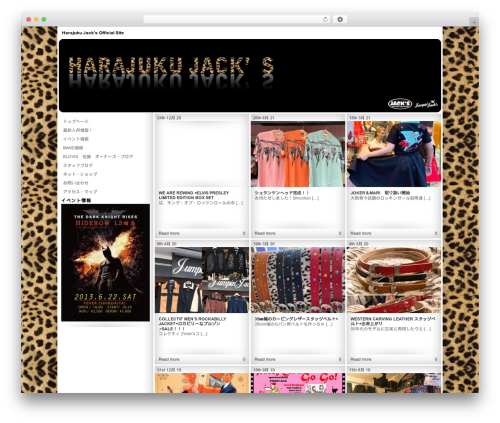
Task: Click the comment count on the JOKER & MARI post
Action: (x=436, y=233)
